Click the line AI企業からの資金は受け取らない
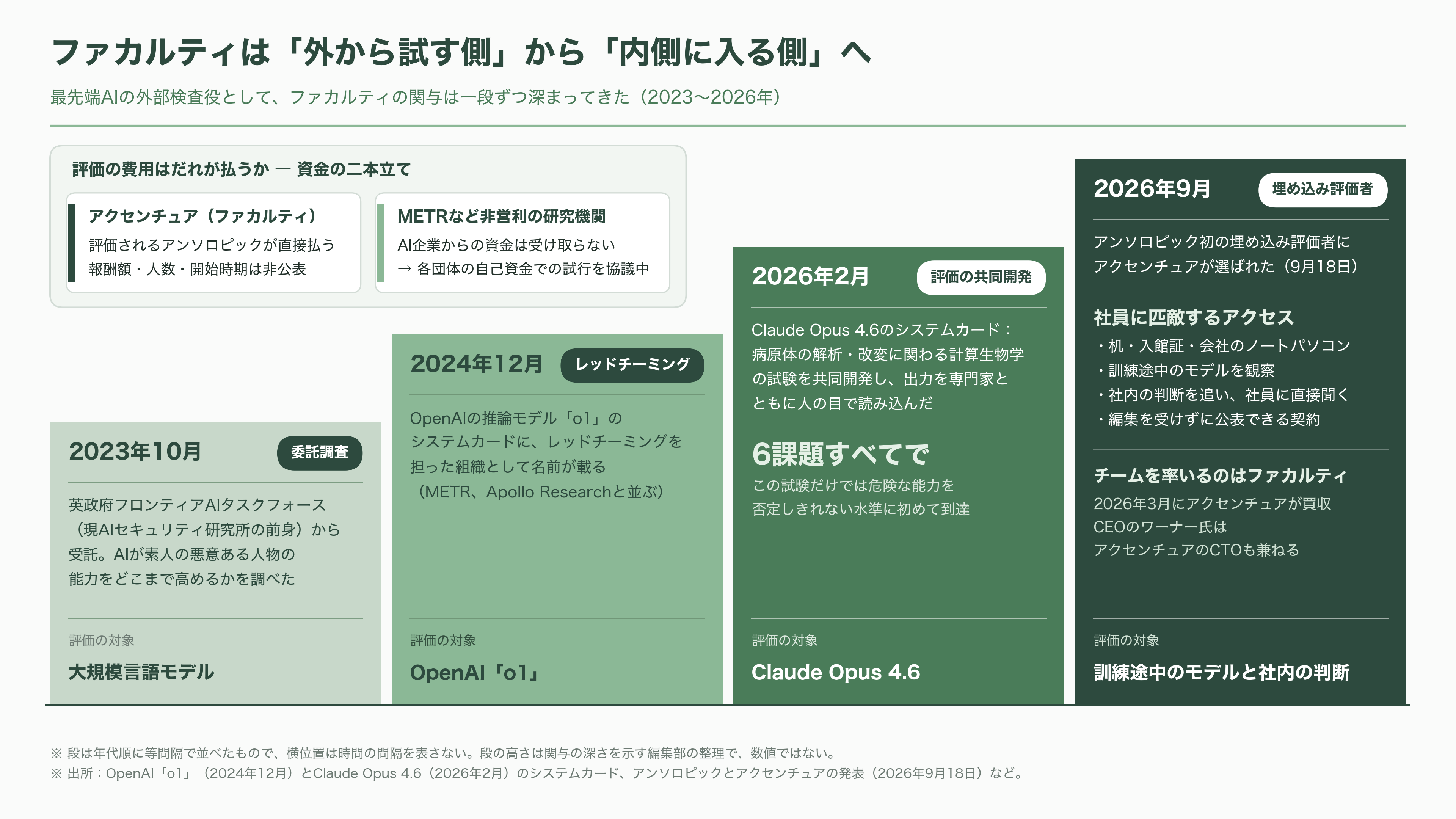The height and width of the screenshot is (819, 1456). (x=506, y=245)
